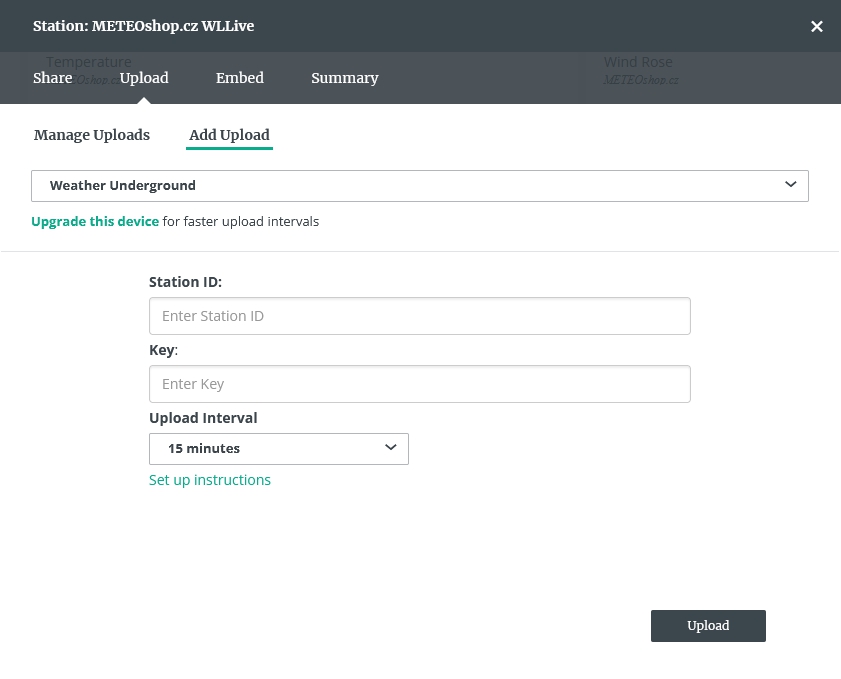Follow the Upgrade this device link
The height and width of the screenshot is (679, 841).
tap(95, 221)
